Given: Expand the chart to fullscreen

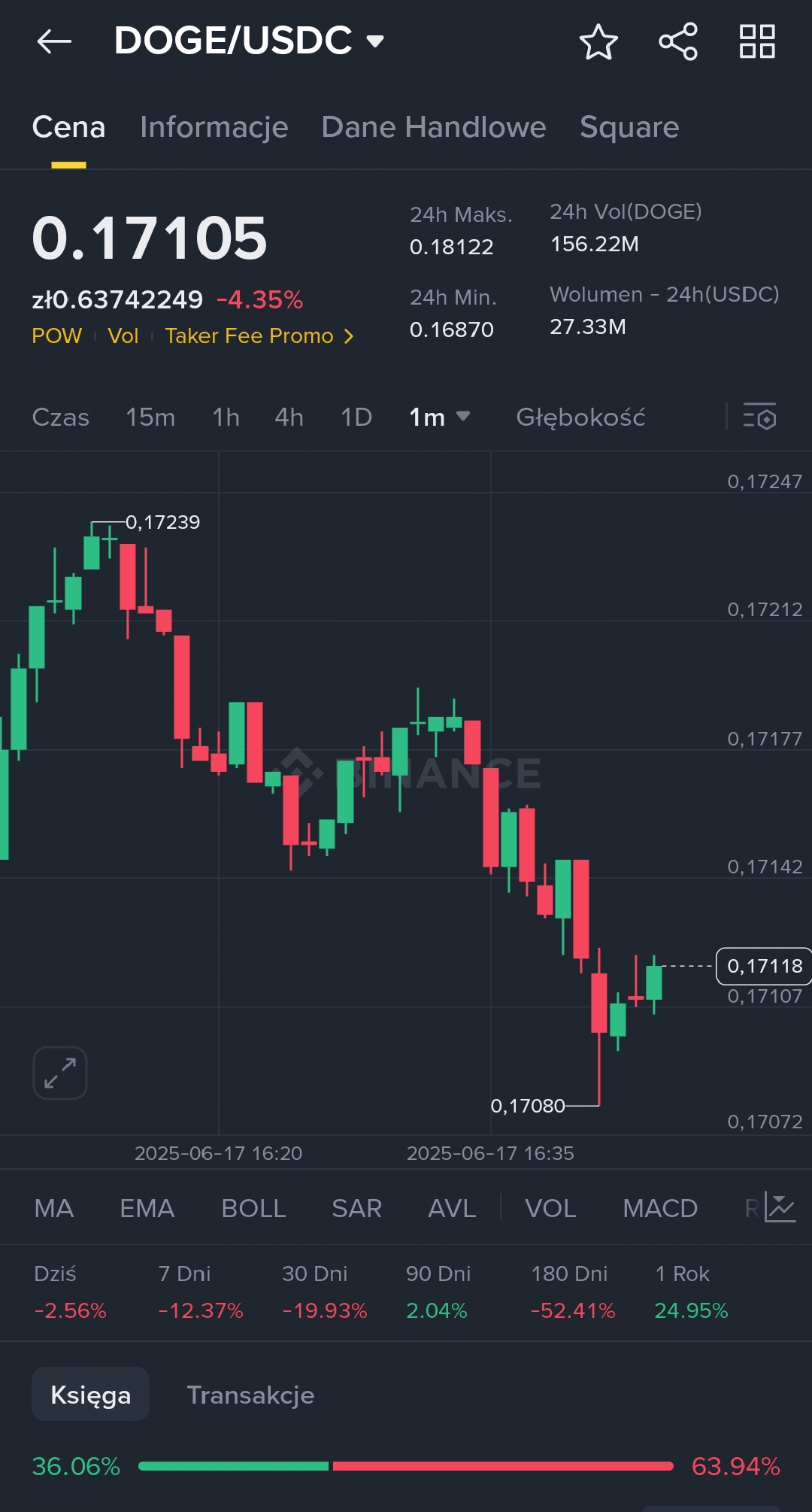Looking at the screenshot, I should tap(60, 1073).
